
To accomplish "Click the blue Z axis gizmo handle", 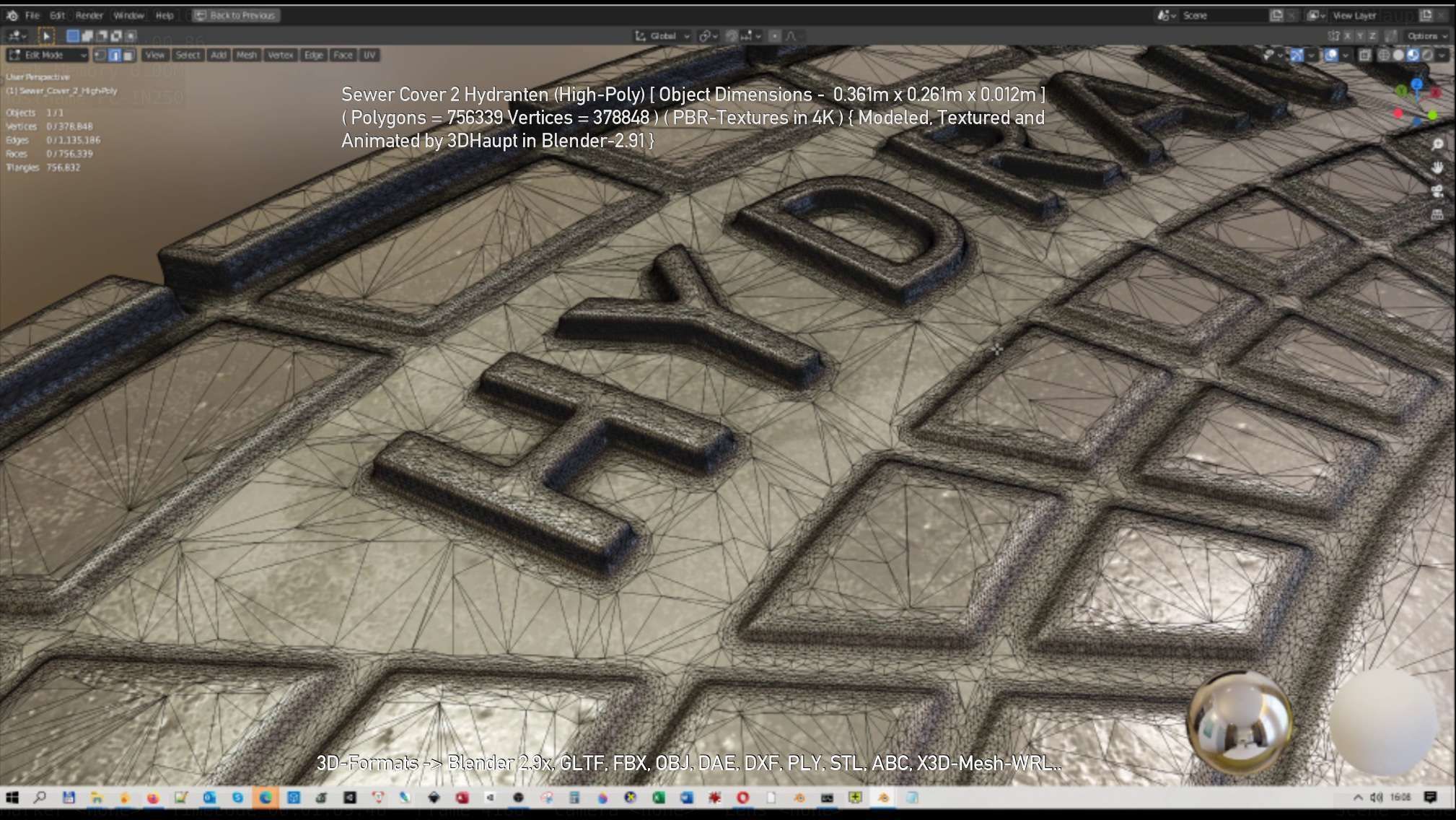I will (x=1417, y=84).
